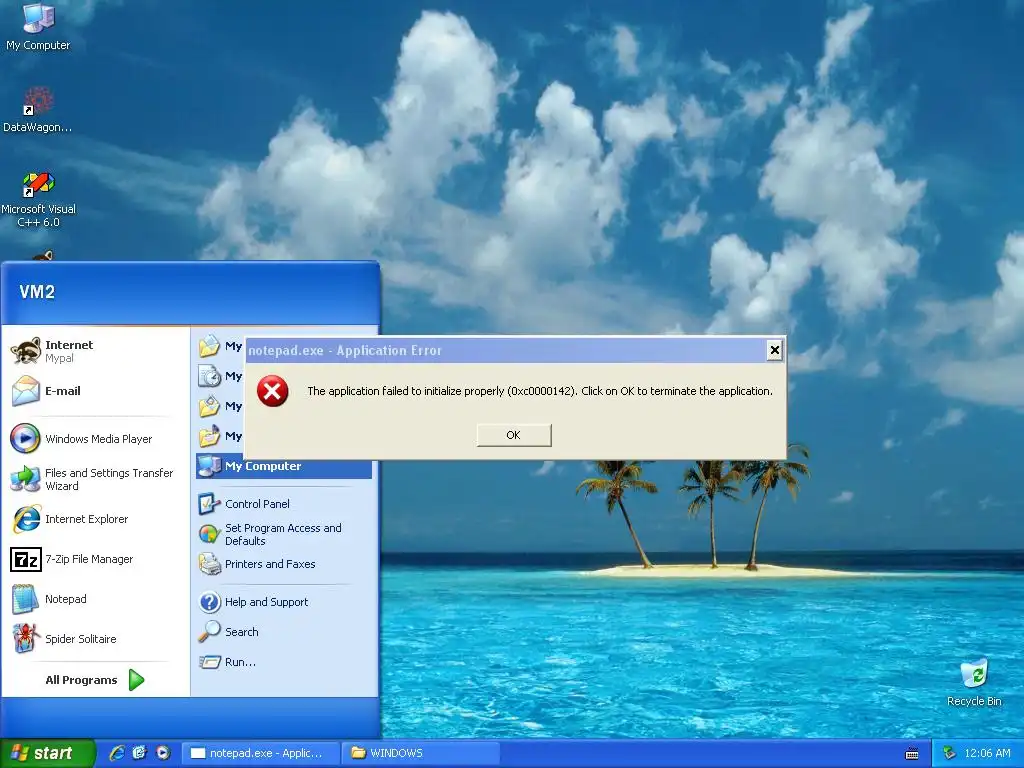Launch Windows Media Player from Start menu
Viewport: 1024px width, 768px height.
click(95, 439)
